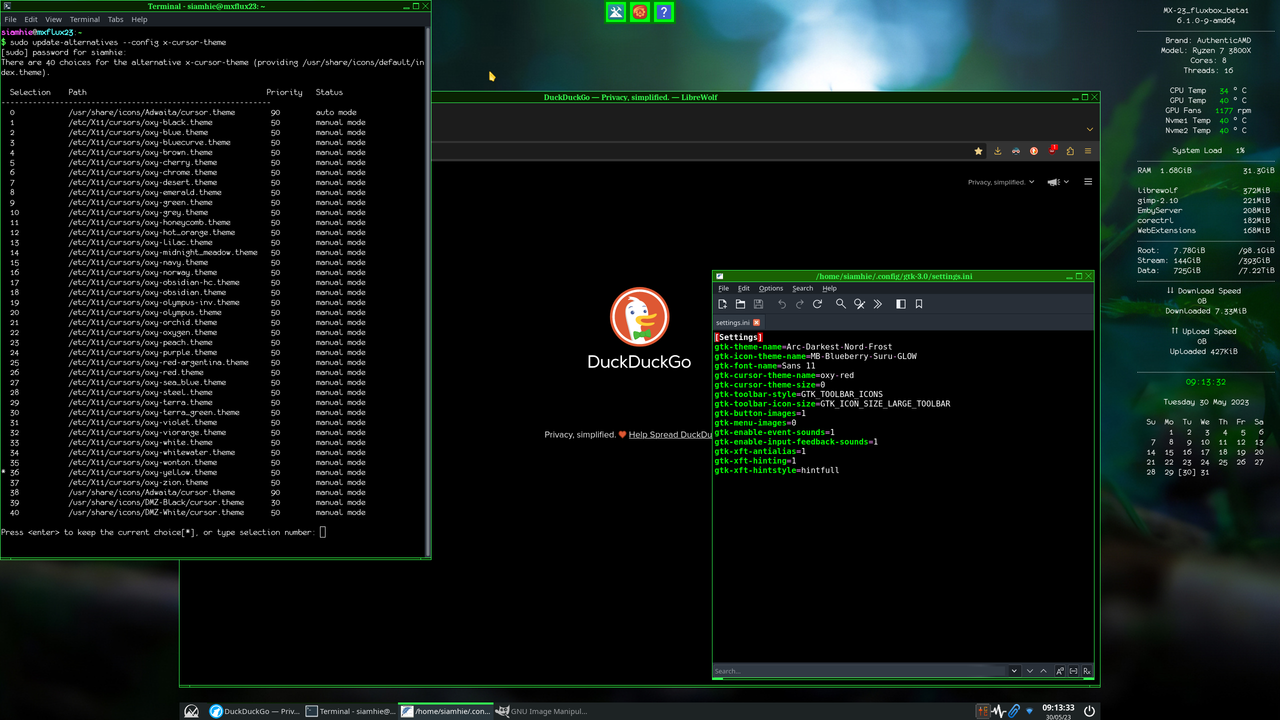Click the editor Search... input field
This screenshot has height=720, width=1280.
click(859, 671)
